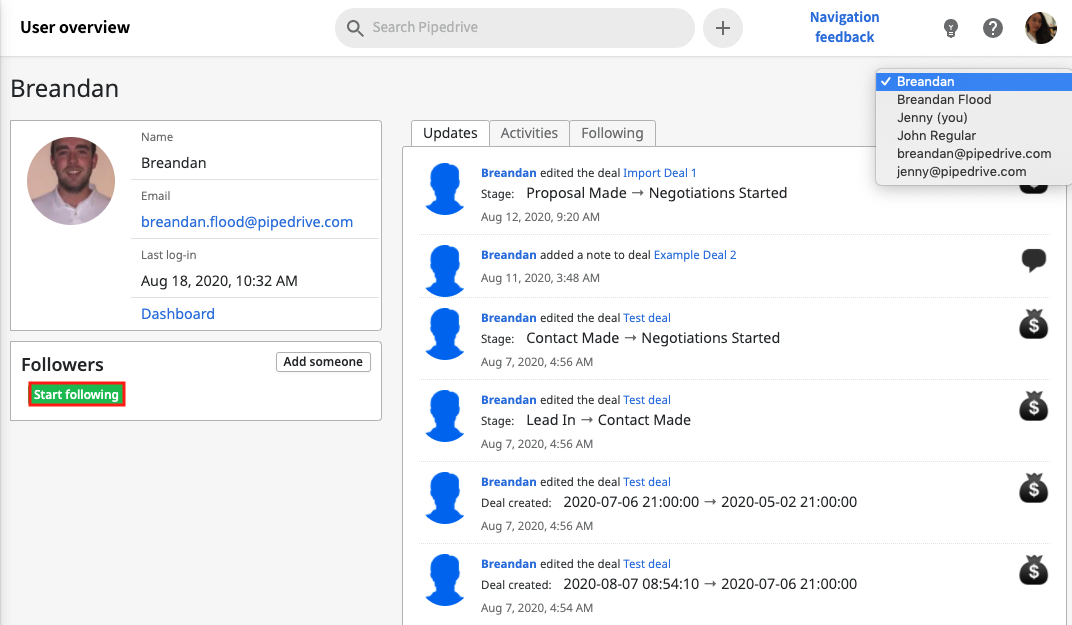Click the timestamp Aug 7, 2020, 4:54 AM
1072x625 pixels.
pyautogui.click(x=537, y=608)
